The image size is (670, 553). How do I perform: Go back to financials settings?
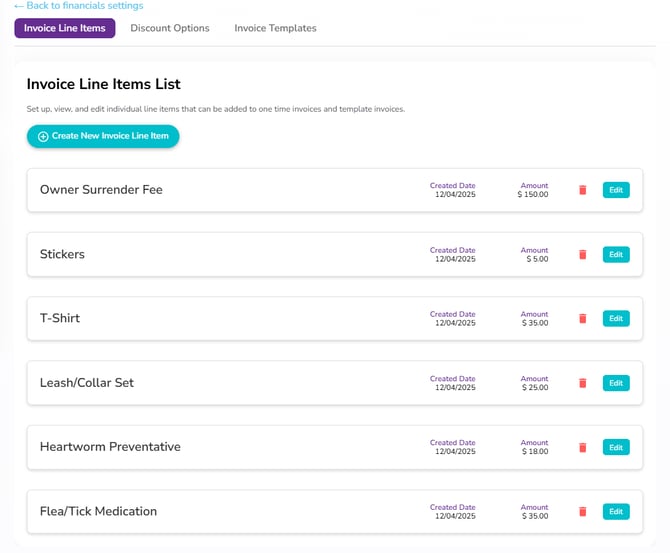point(79,6)
